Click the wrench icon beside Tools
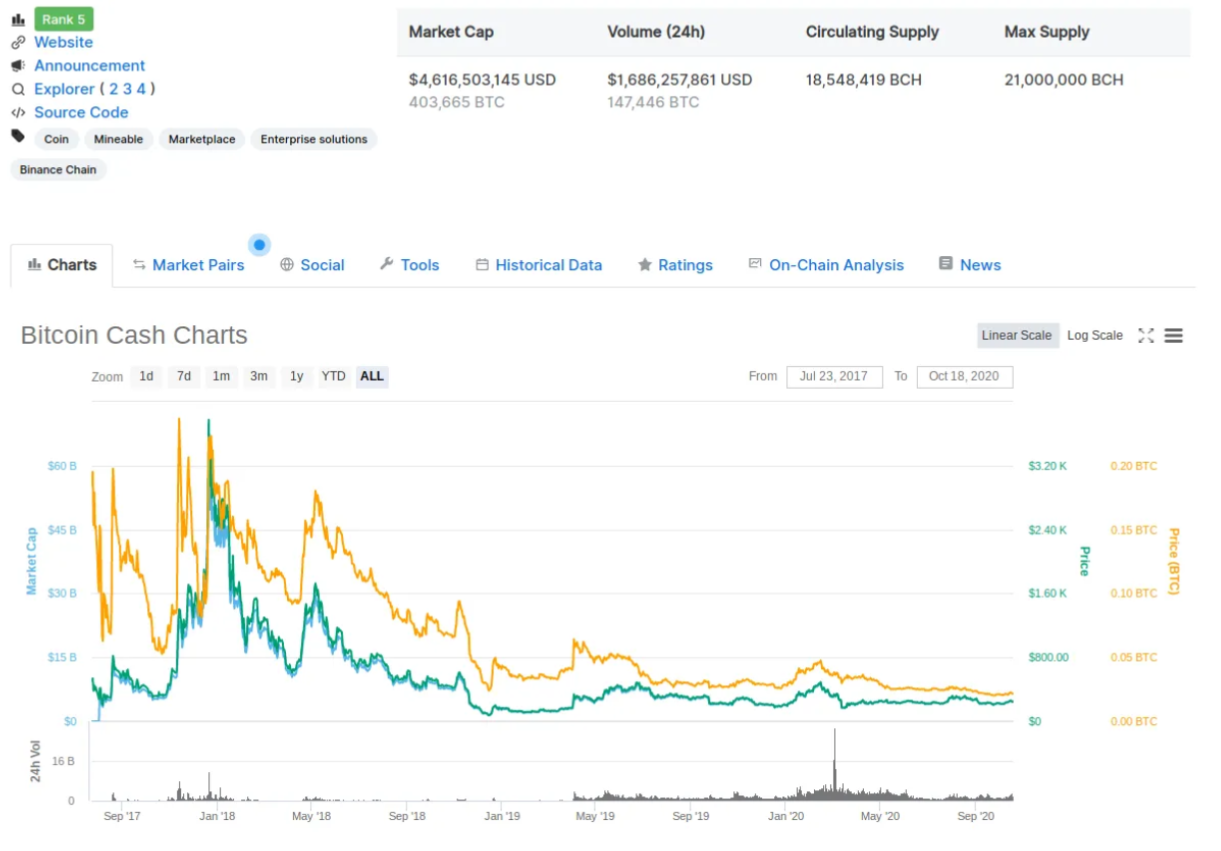 386,264
